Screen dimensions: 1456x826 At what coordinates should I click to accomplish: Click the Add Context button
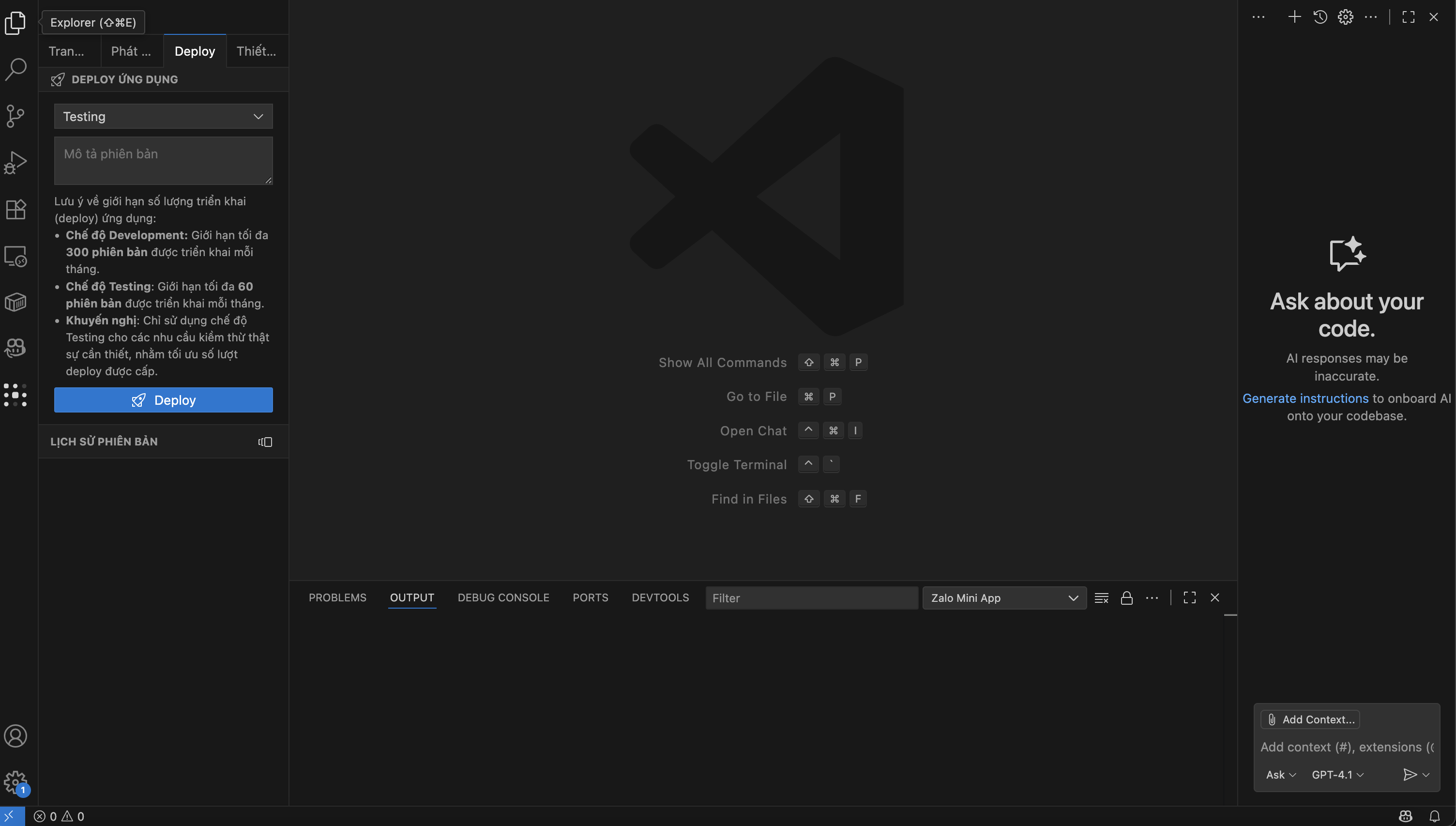click(1310, 720)
